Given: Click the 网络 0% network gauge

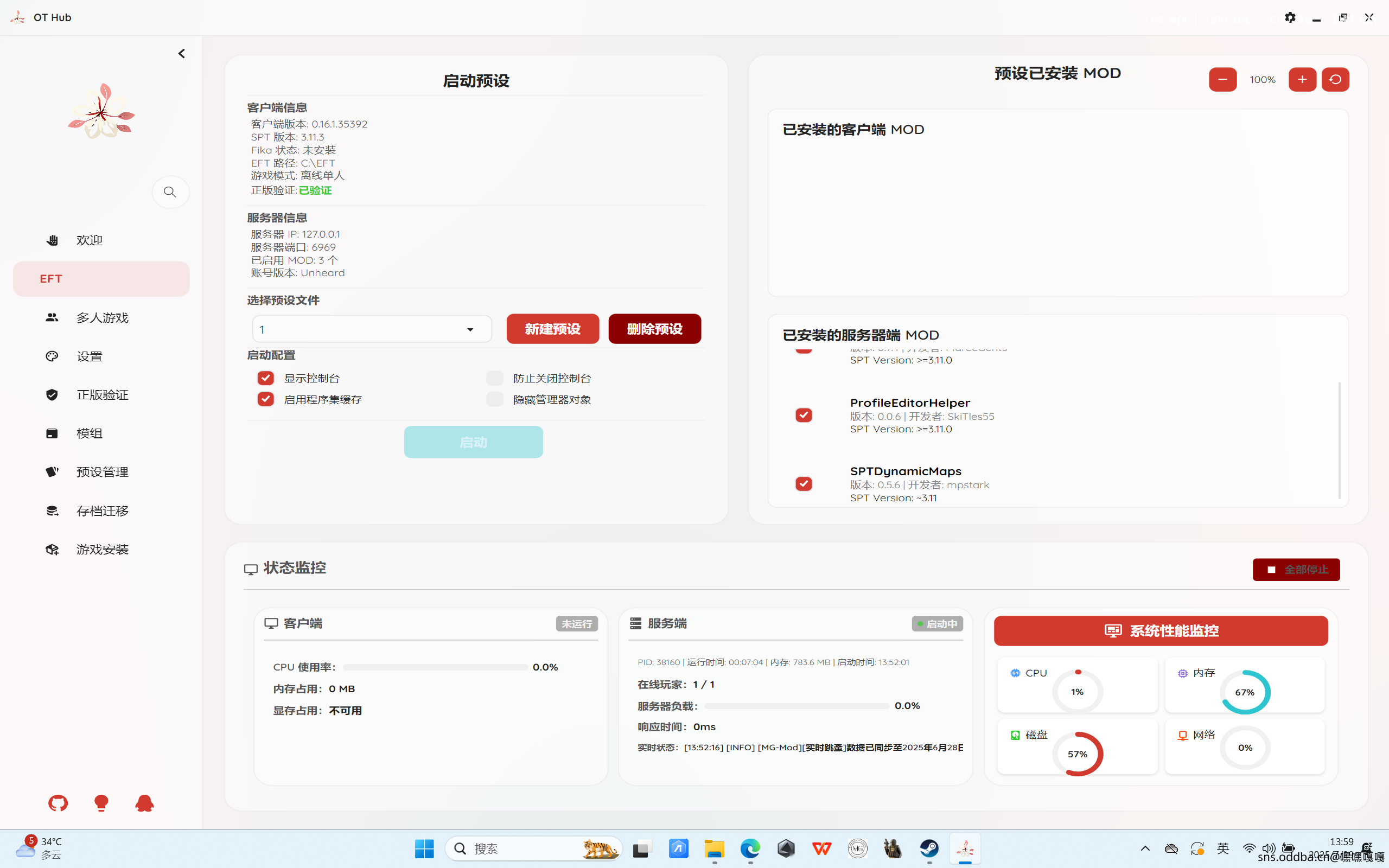Looking at the screenshot, I should click(x=1245, y=748).
